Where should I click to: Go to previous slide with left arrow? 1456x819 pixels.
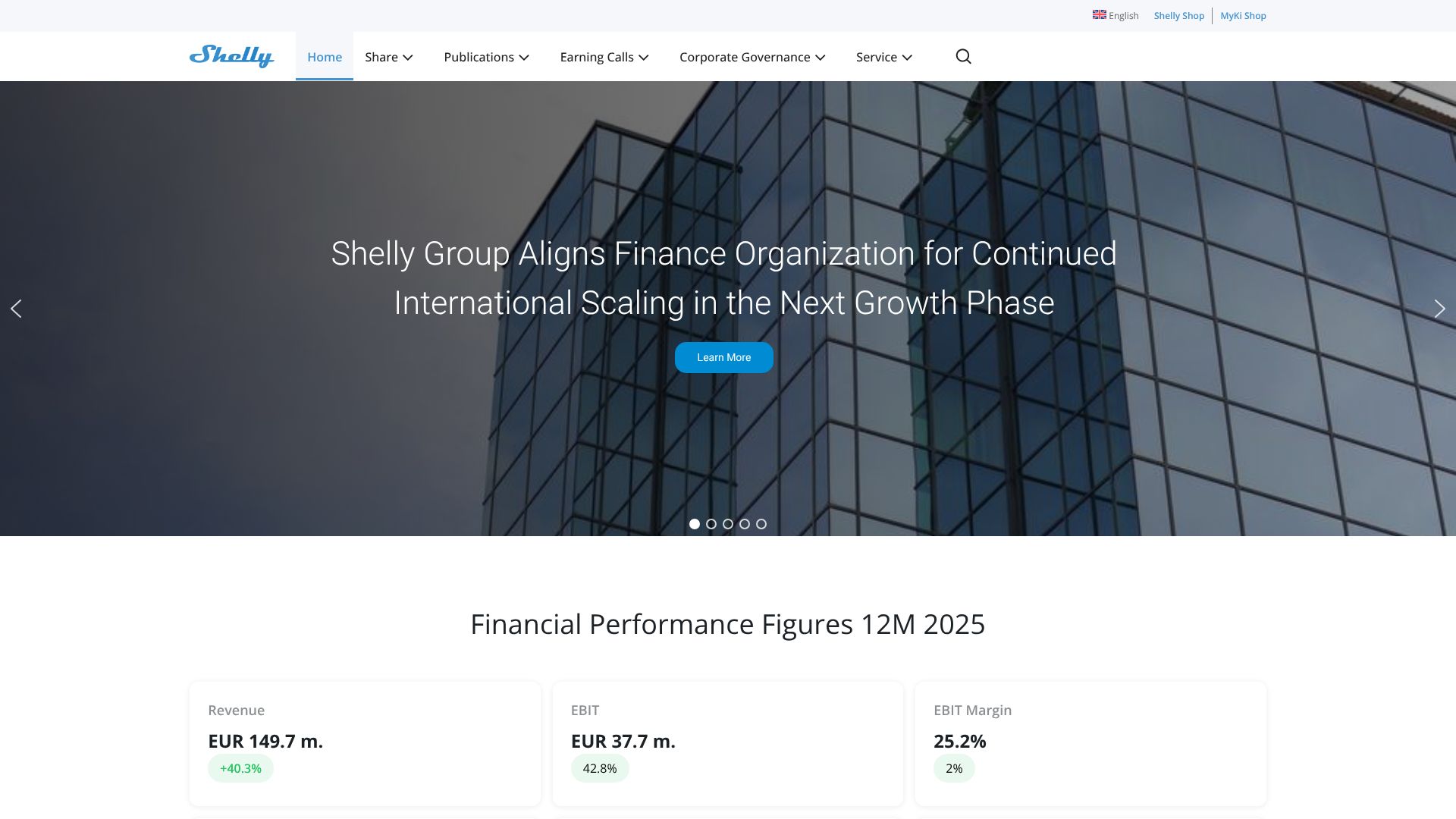coord(16,309)
